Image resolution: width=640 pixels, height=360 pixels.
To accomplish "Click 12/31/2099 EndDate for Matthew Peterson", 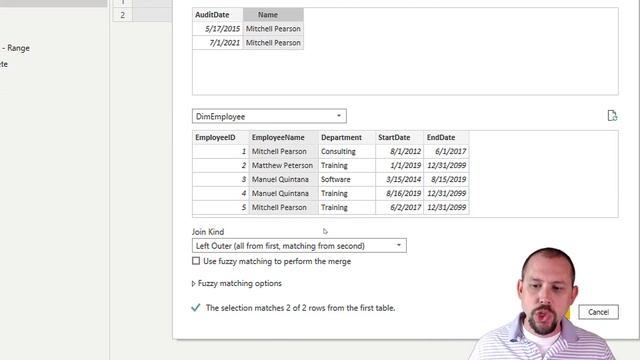I will coord(447,165).
